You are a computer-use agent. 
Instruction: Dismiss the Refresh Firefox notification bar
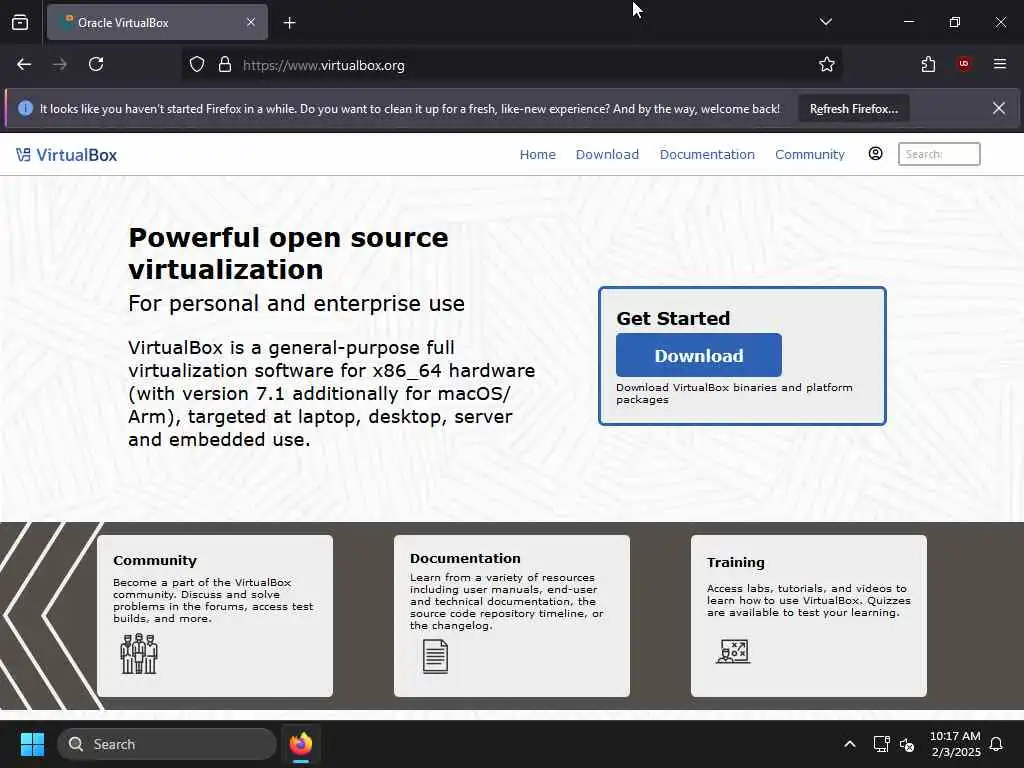pos(999,108)
